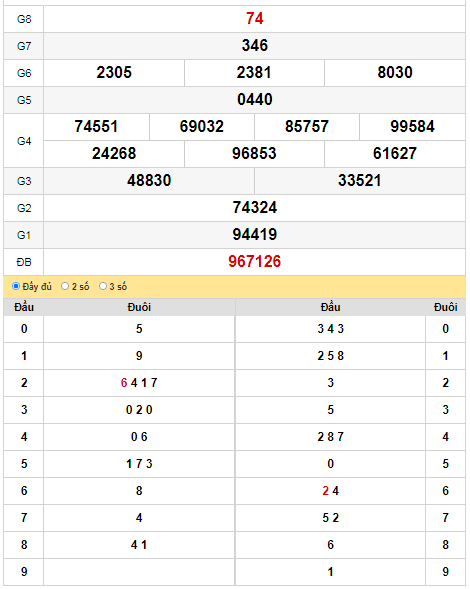Viewport: 470px width, 589px height.
Task: Click the G4 number 74551
Action: click(96, 126)
